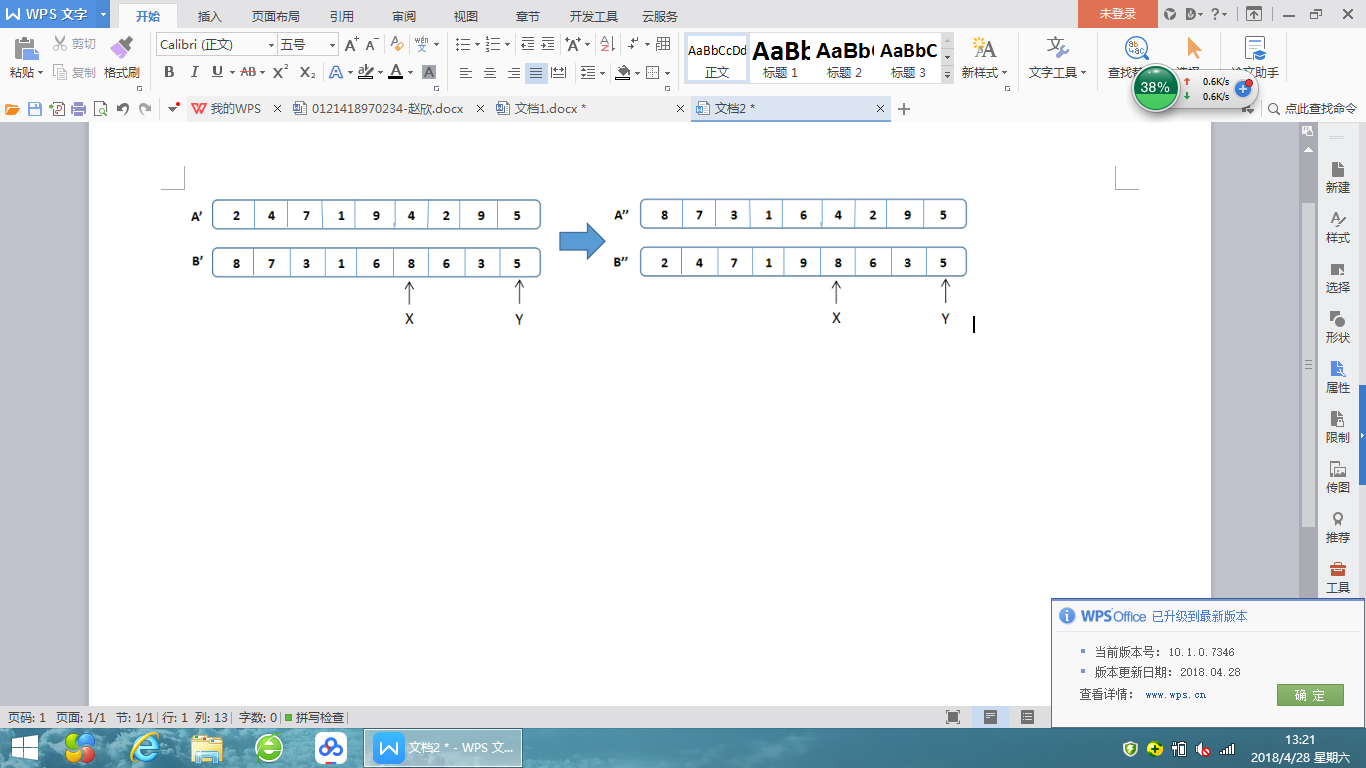Toggle bold formatting
The image size is (1366, 768).
point(169,72)
